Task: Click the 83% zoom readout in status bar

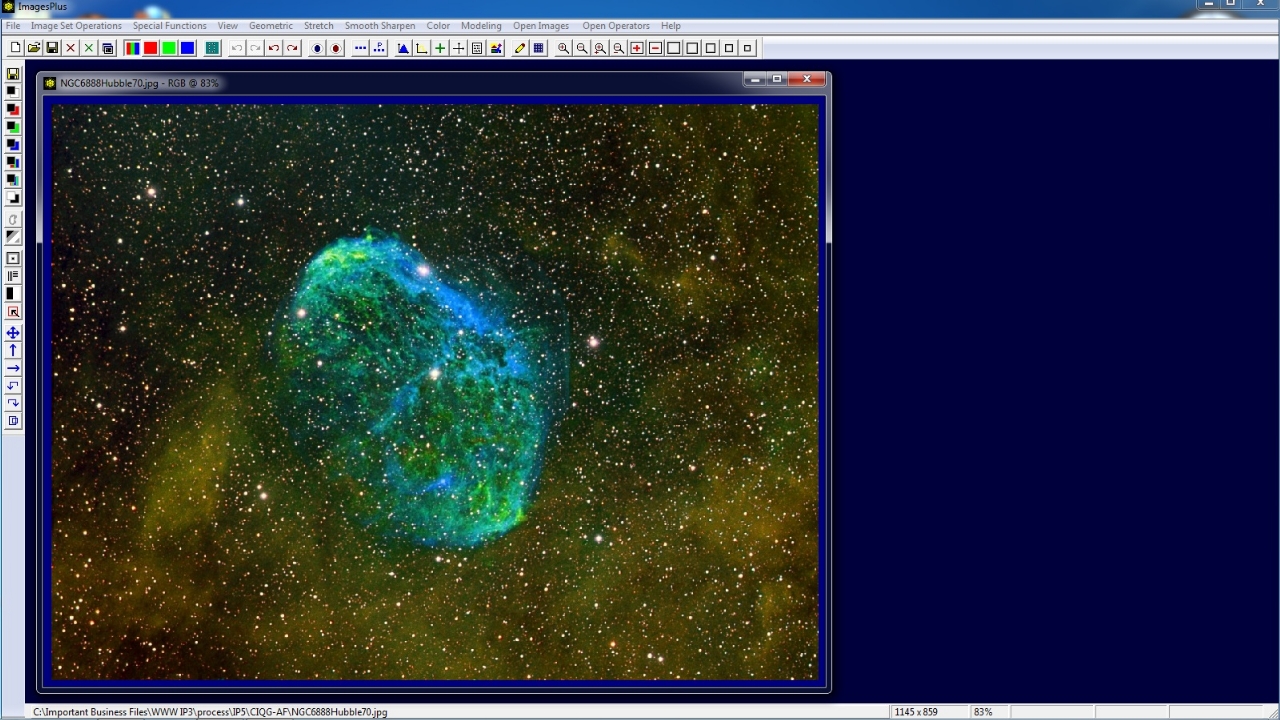Action: tap(983, 712)
